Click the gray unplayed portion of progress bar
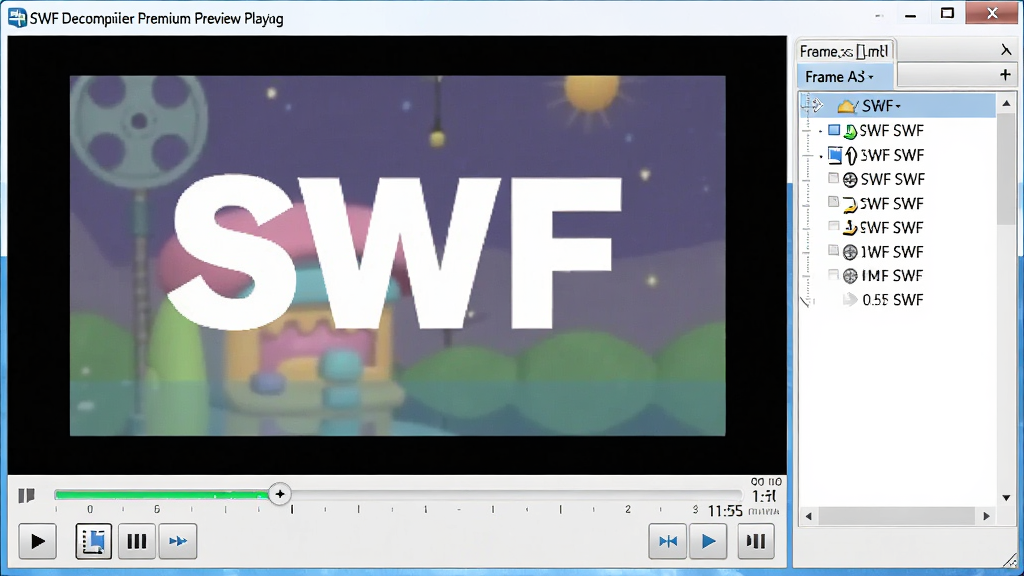Screen dimensions: 1024x576 (516, 495)
